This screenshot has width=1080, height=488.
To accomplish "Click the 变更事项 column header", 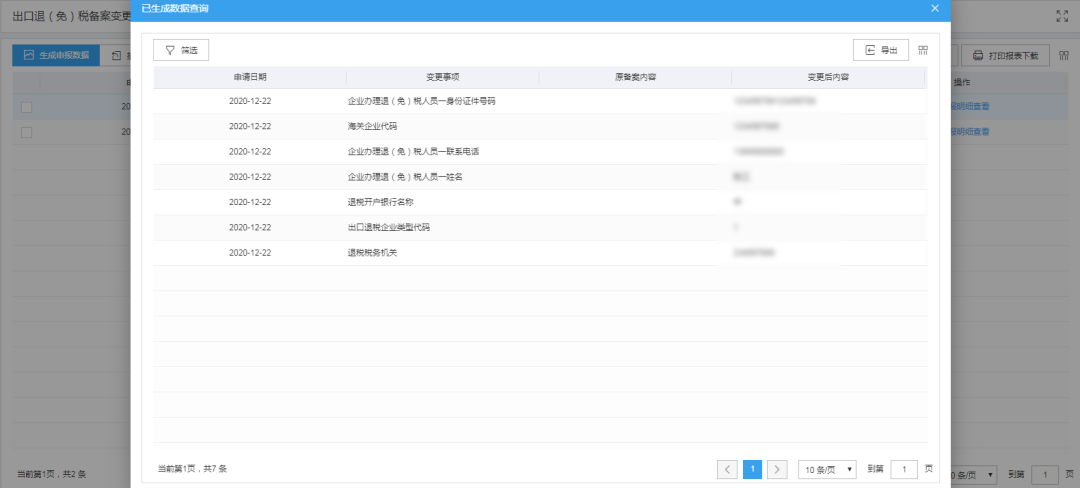I will pyautogui.click(x=442, y=77).
